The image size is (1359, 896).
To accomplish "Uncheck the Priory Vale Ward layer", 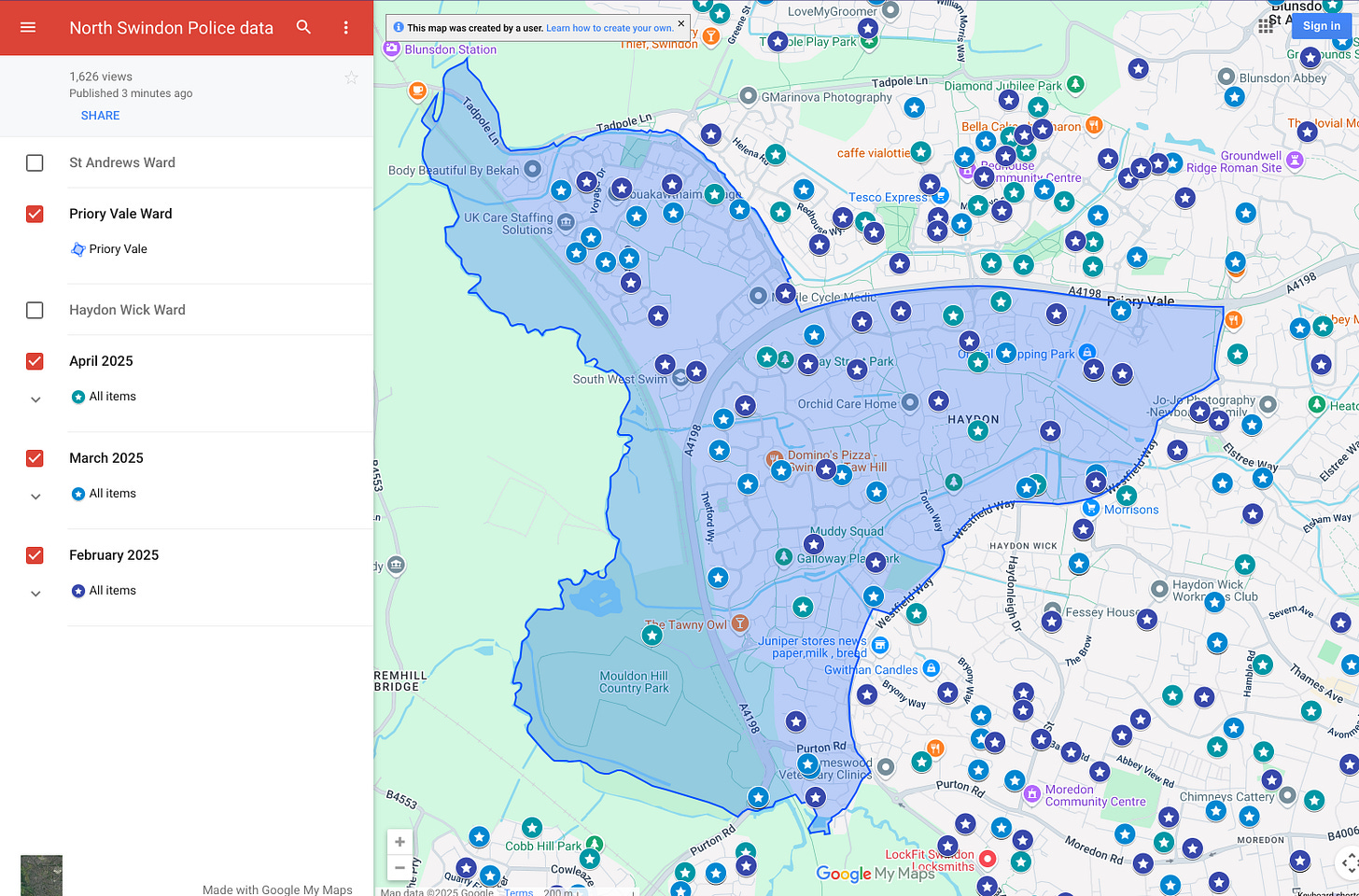I will (35, 214).
